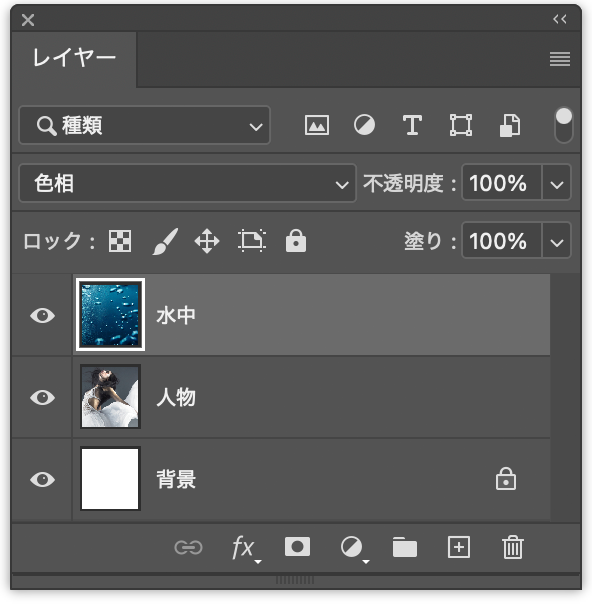Open the 種類 filter type dropdown

tap(144, 125)
